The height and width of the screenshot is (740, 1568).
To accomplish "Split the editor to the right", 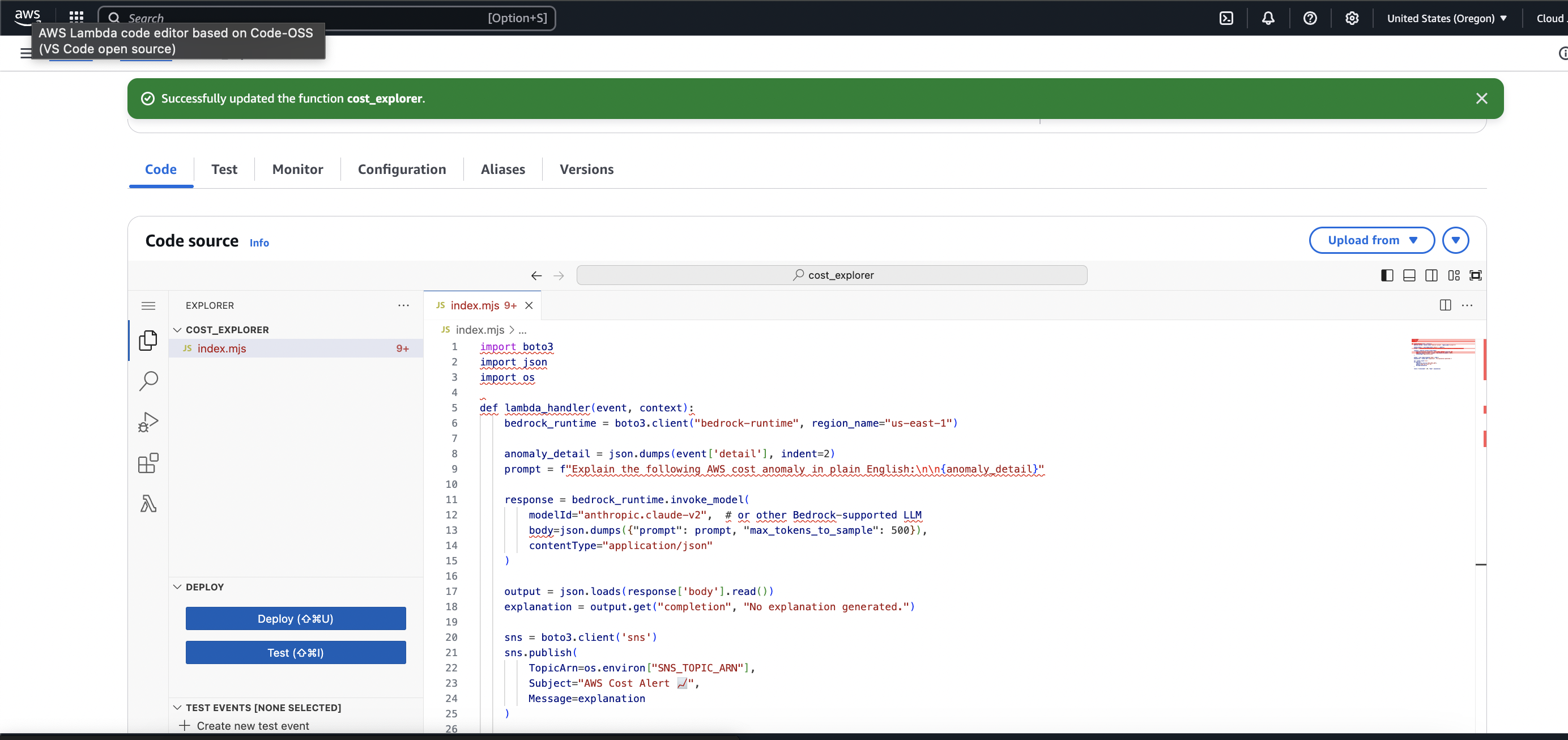I will [x=1445, y=305].
